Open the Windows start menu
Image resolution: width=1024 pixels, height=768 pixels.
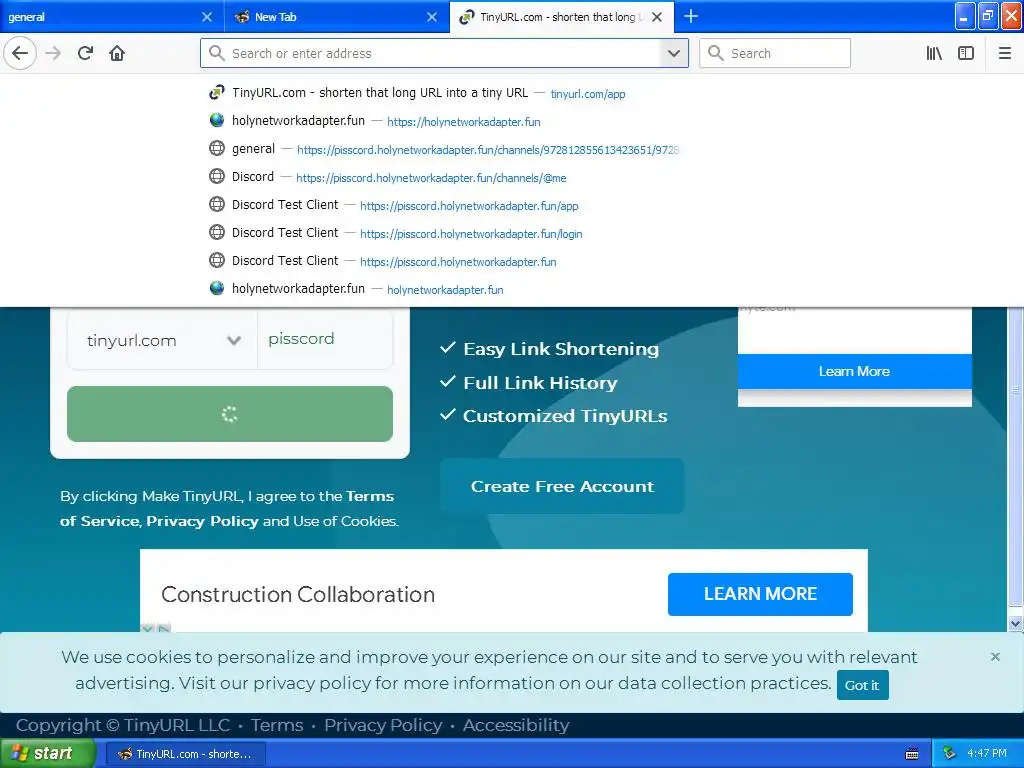[x=48, y=754]
